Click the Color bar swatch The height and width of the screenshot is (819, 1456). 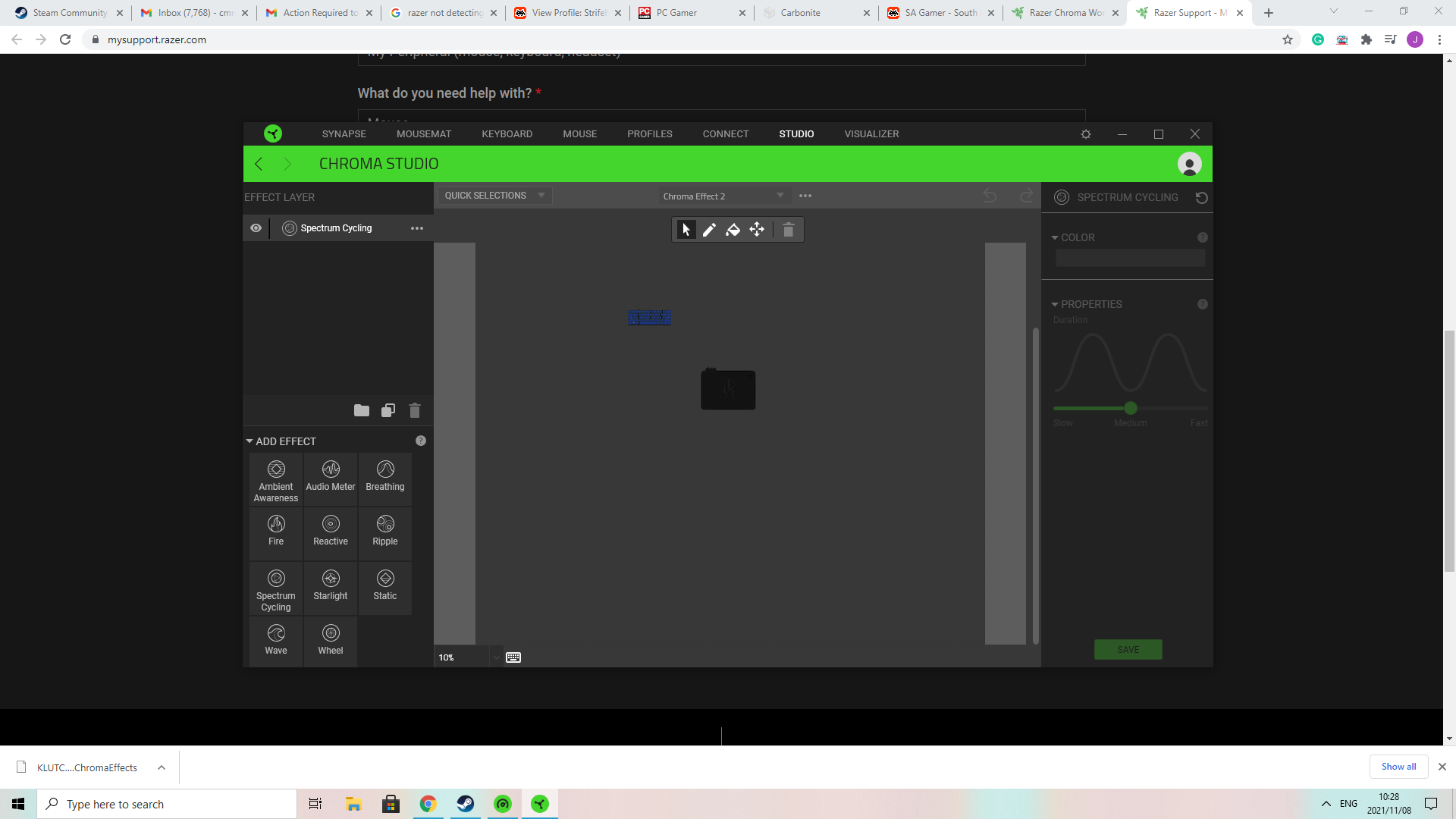(x=1130, y=259)
